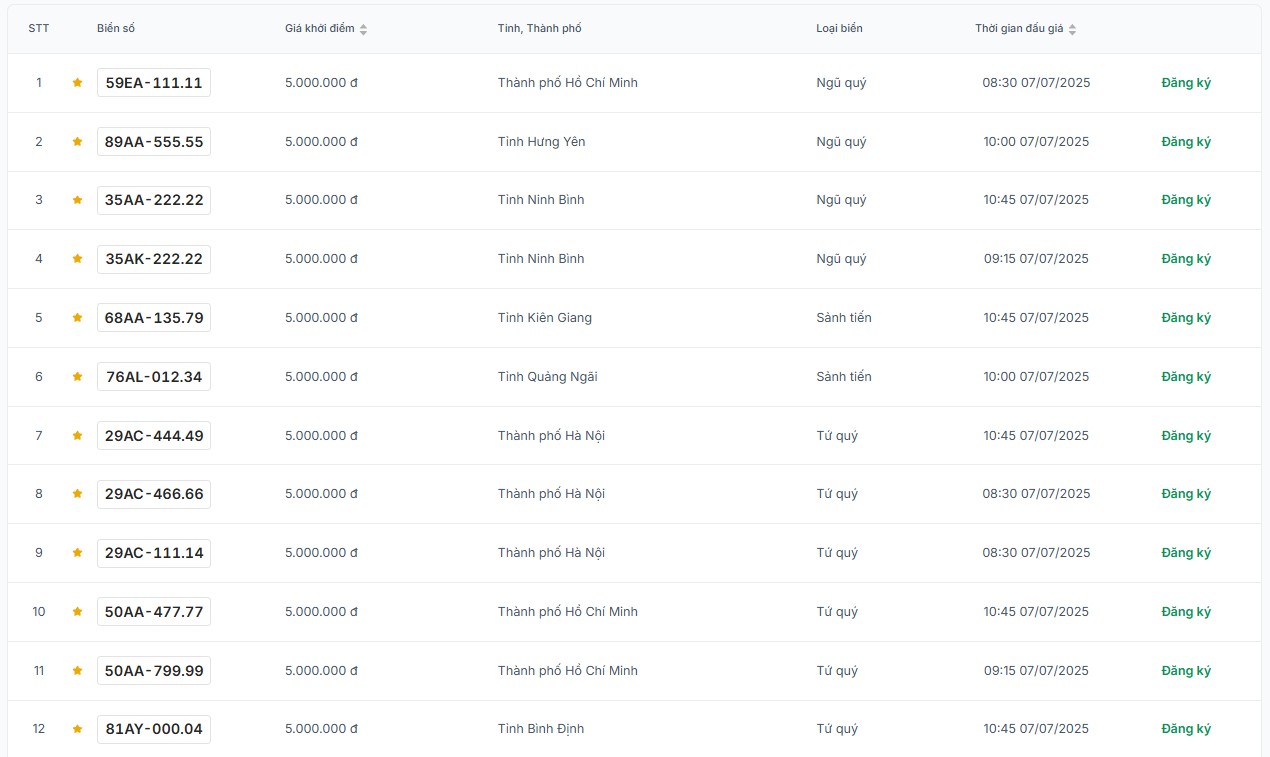Select Đăng ký for plate 50AA-799.99
The height and width of the screenshot is (757, 1270).
tap(1186, 671)
